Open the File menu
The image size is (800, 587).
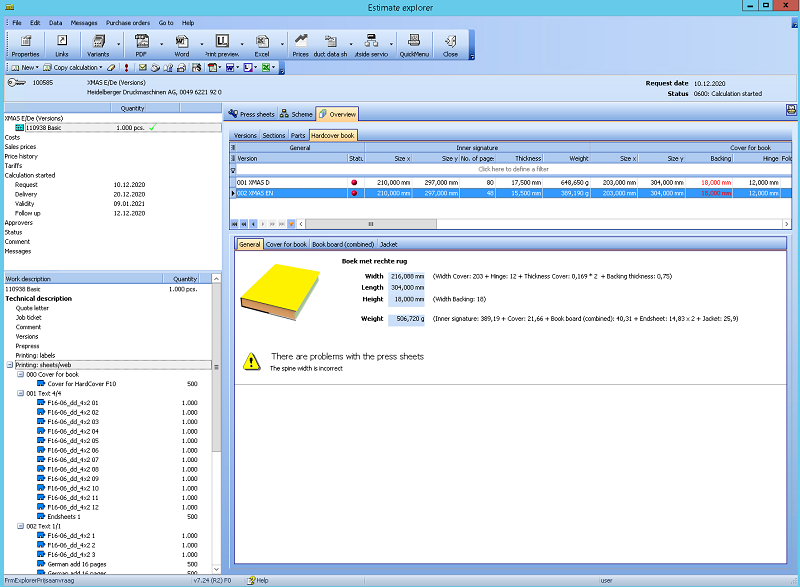pyautogui.click(x=17, y=23)
